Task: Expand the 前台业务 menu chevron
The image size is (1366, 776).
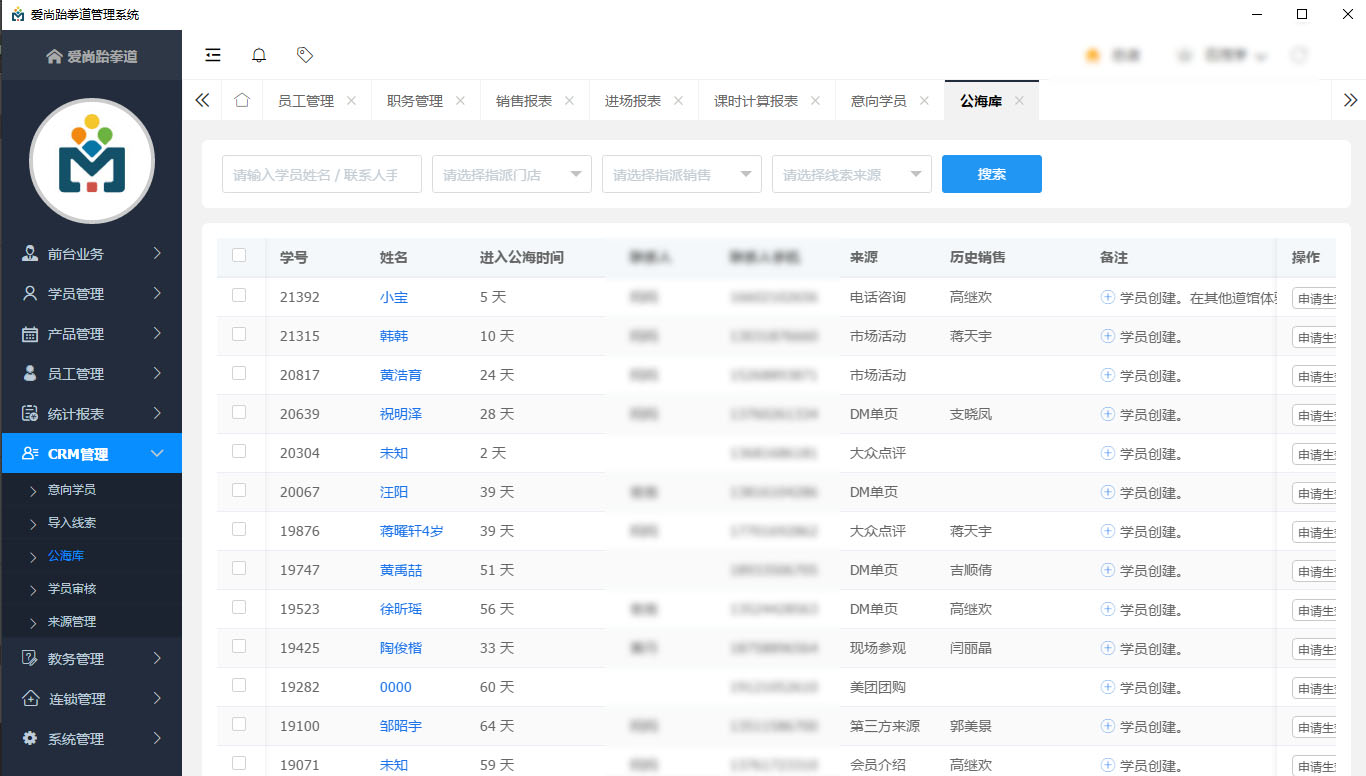Action: coord(157,254)
